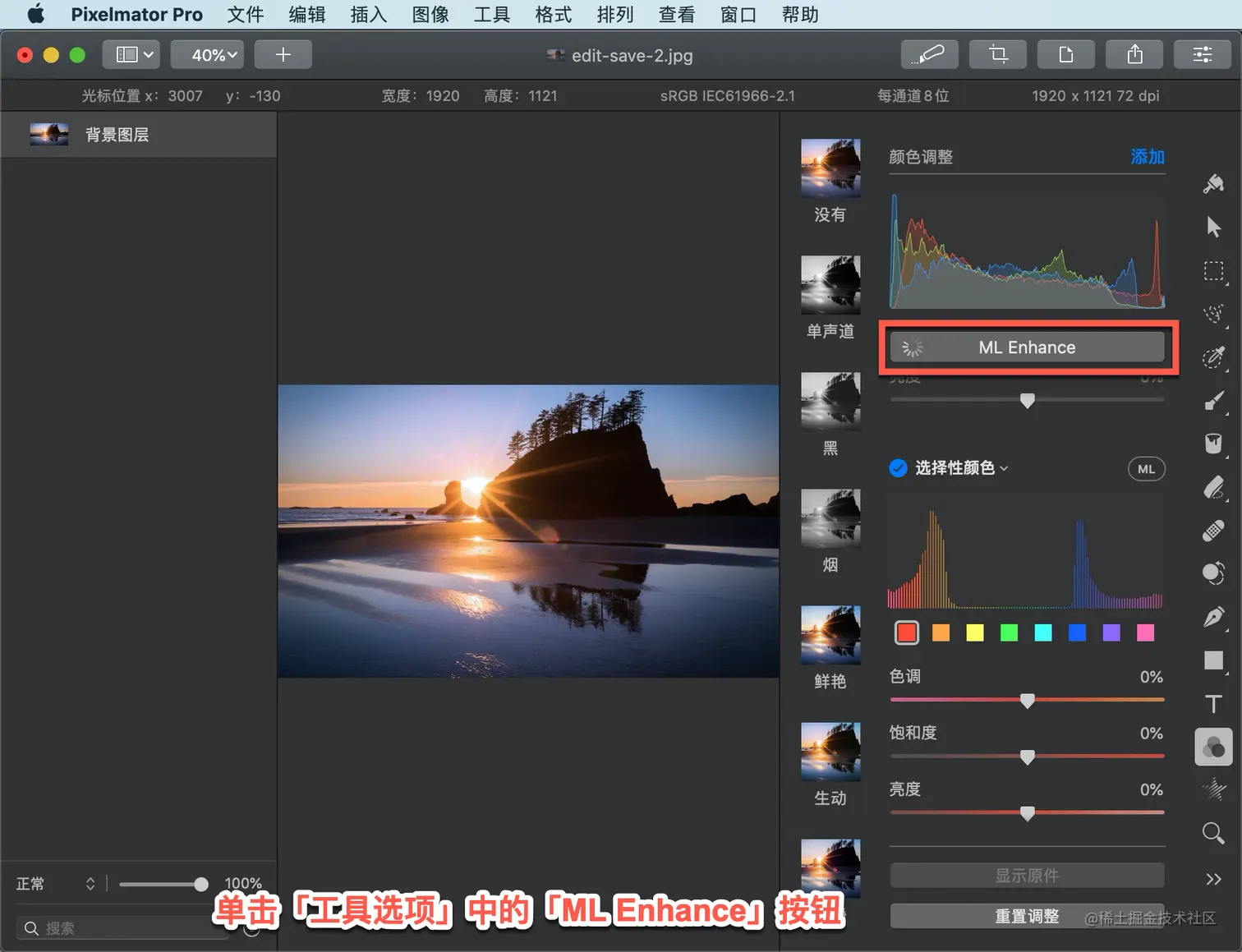Open the 编辑 menu
The width and height of the screenshot is (1242, 952).
point(307,14)
